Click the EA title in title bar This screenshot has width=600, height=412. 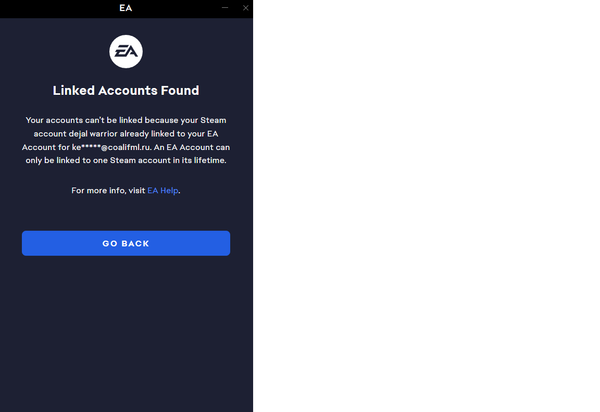point(126,8)
